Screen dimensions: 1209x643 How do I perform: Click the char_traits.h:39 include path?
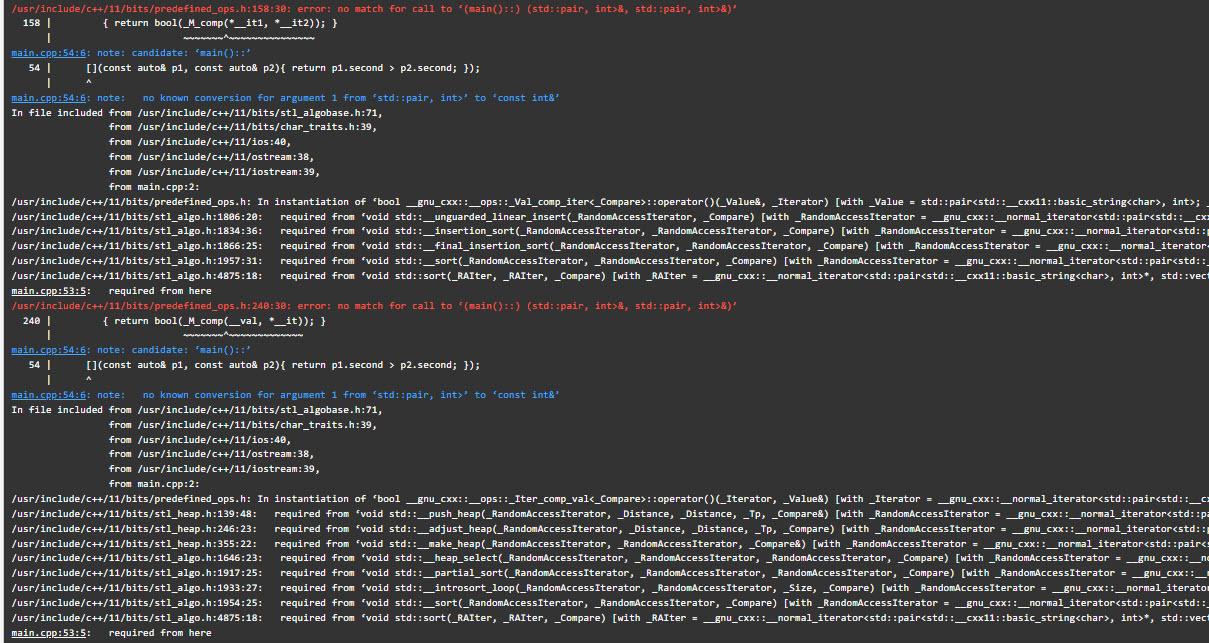(245, 127)
